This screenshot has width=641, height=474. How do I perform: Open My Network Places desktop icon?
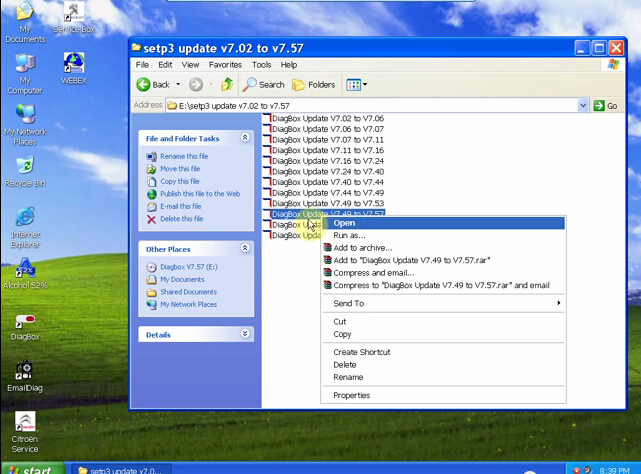tap(25, 125)
